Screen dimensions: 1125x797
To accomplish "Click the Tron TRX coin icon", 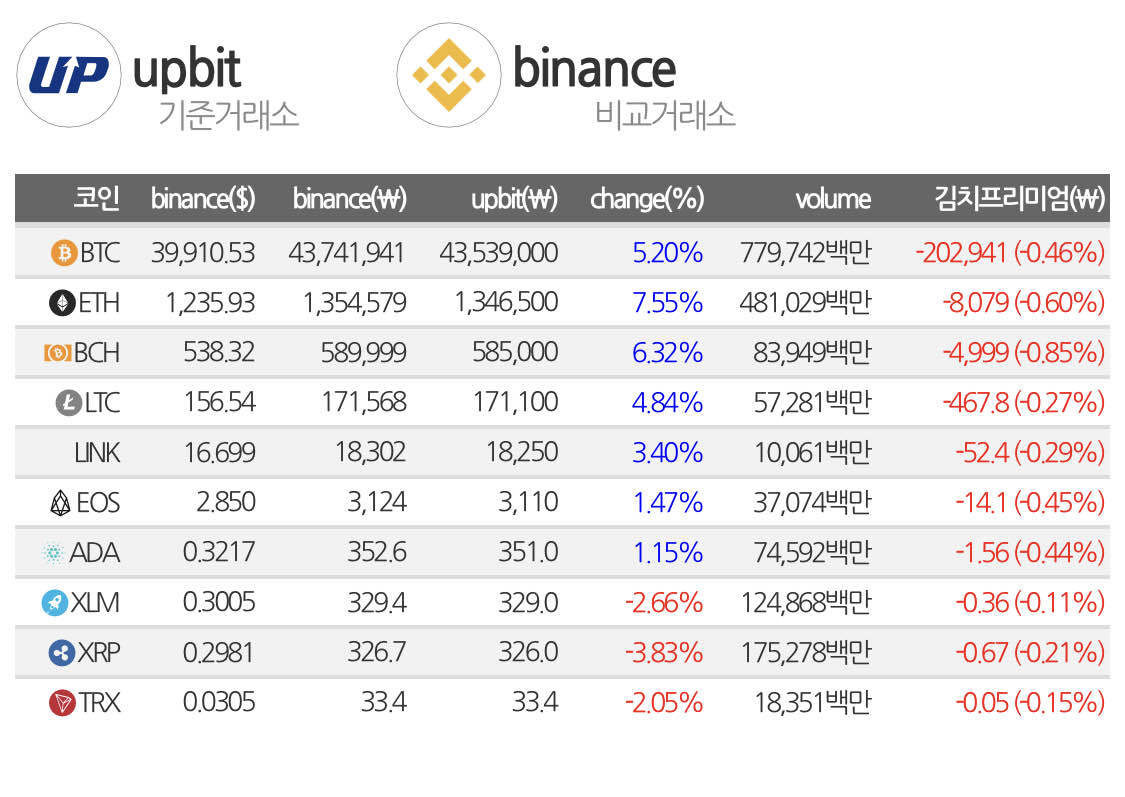I will pyautogui.click(x=62, y=703).
